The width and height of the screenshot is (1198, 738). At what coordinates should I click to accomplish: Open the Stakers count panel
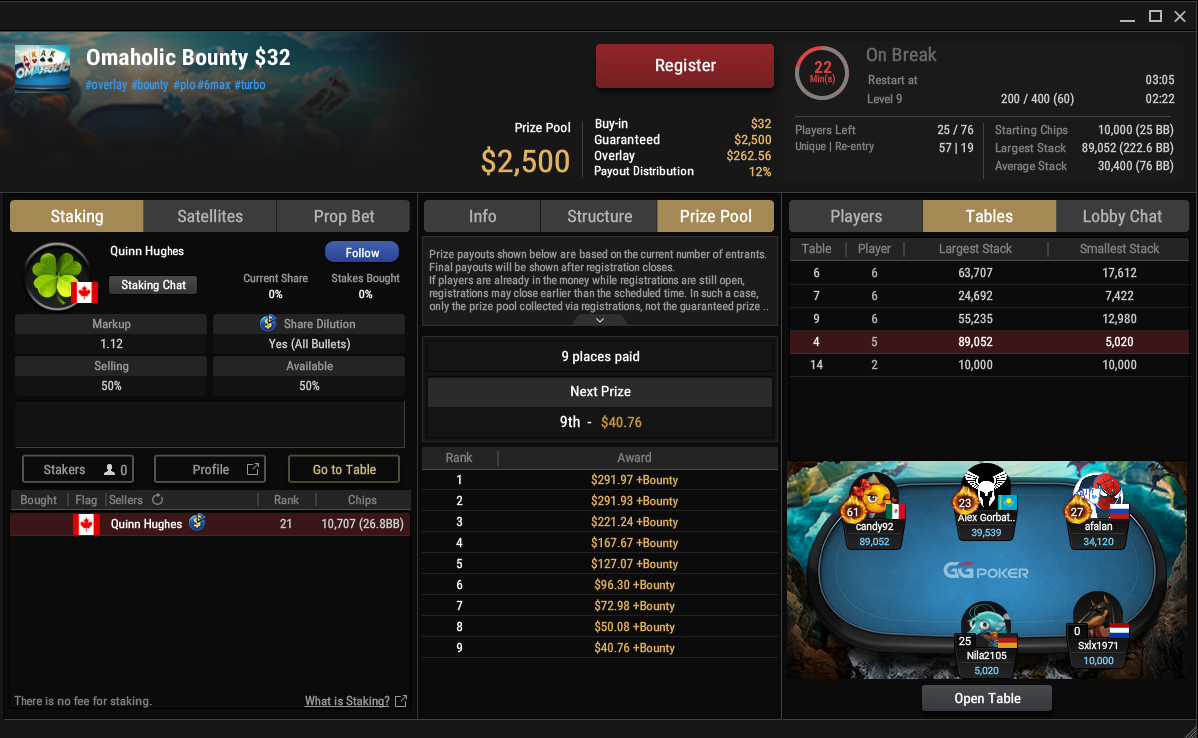78,469
